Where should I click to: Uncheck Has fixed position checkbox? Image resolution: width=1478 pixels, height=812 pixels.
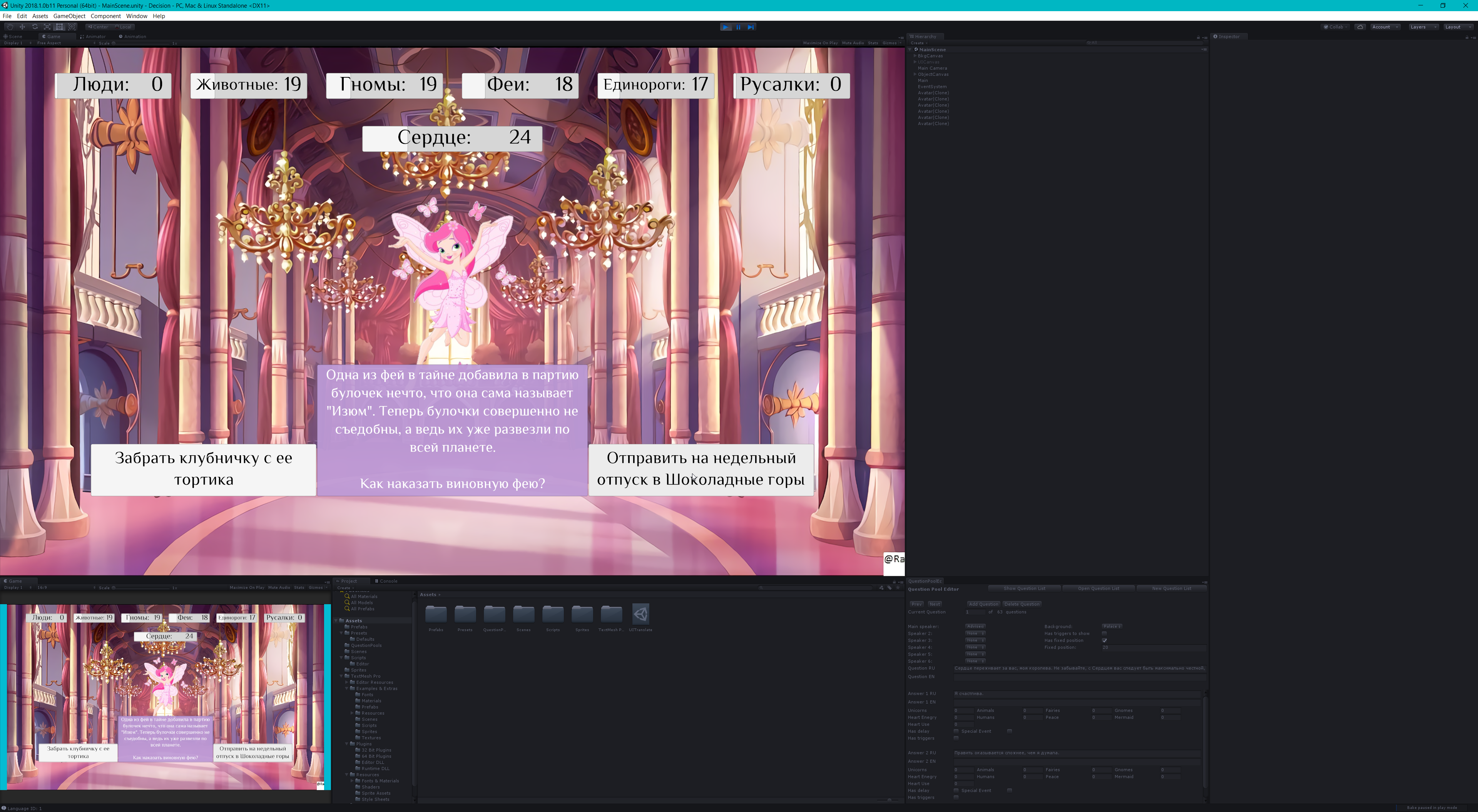click(1104, 640)
